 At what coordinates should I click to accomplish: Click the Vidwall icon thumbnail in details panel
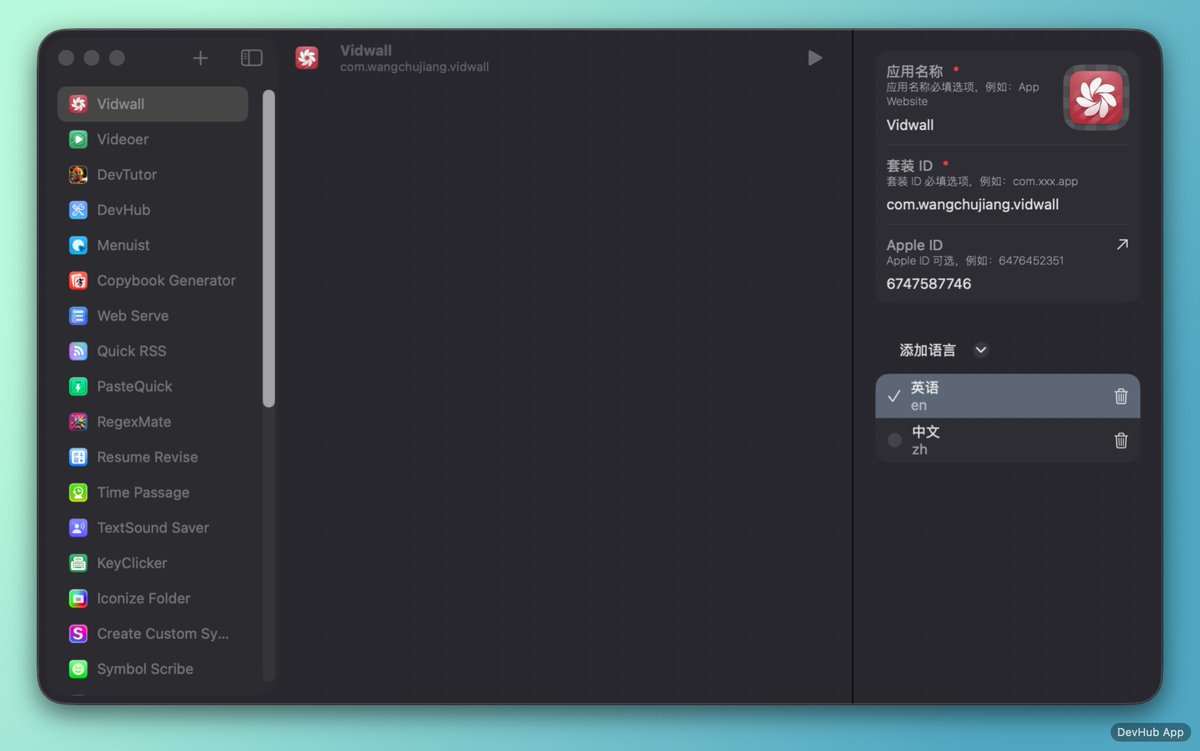click(1096, 97)
